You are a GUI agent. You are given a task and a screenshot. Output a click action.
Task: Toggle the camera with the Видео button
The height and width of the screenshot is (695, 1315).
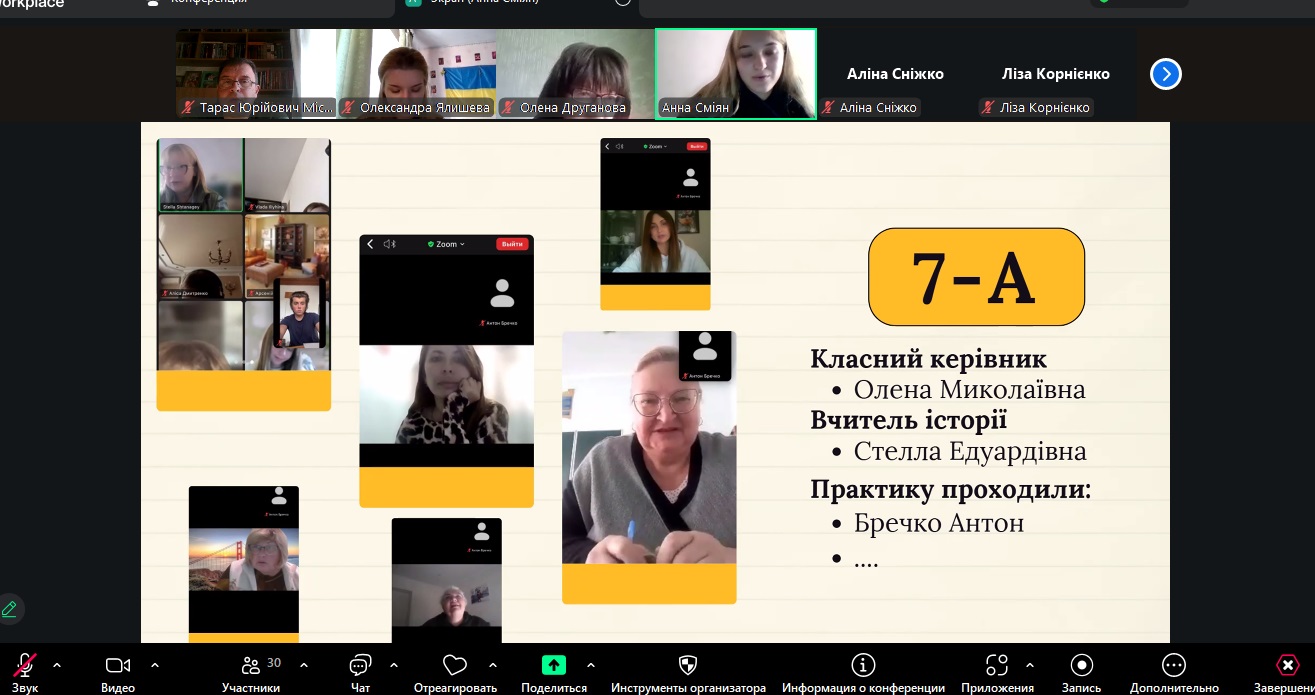118,667
